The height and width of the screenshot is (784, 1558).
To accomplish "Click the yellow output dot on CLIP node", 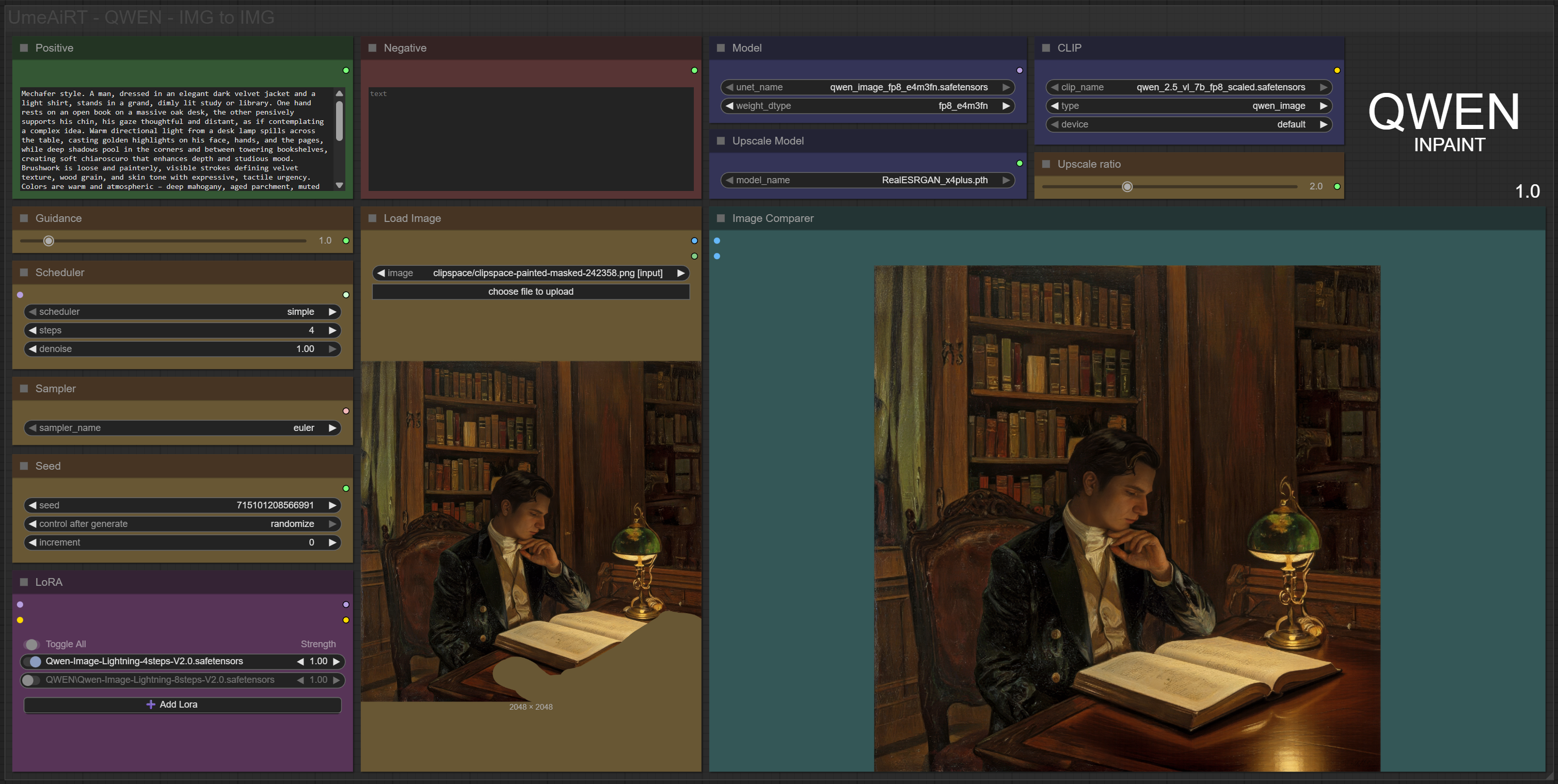I will [x=1337, y=71].
